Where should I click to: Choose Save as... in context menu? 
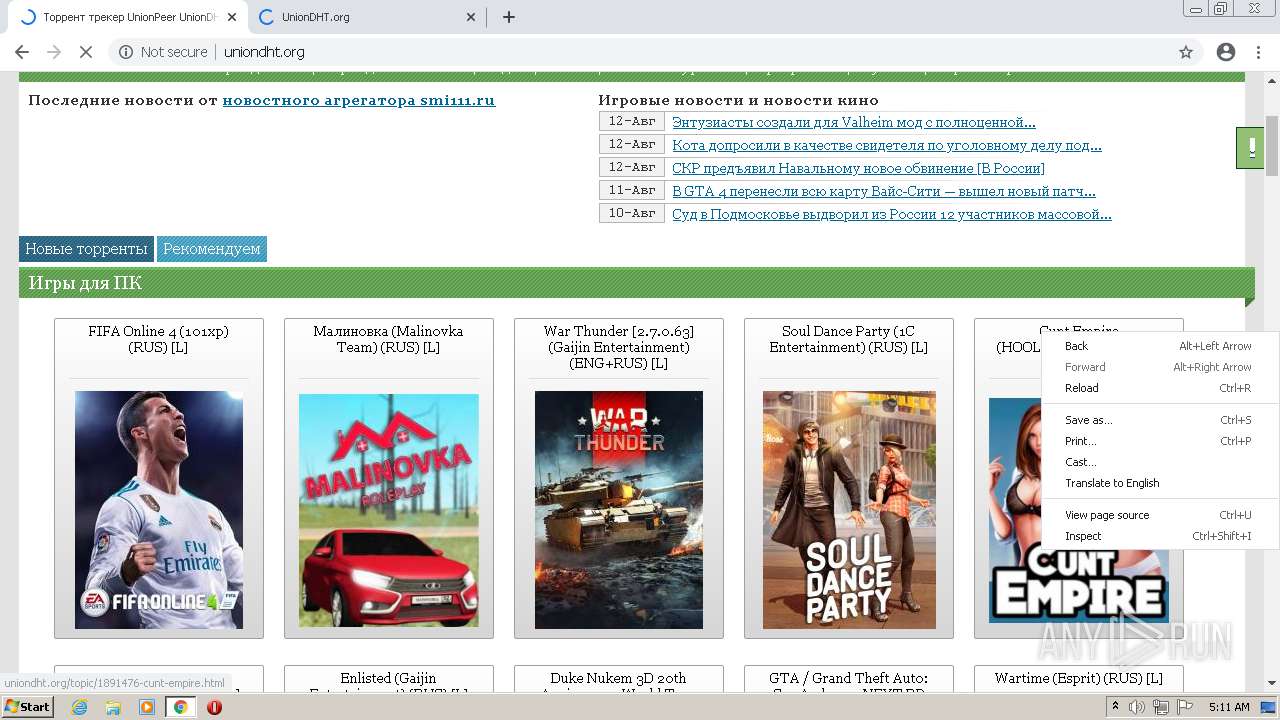(x=1159, y=420)
